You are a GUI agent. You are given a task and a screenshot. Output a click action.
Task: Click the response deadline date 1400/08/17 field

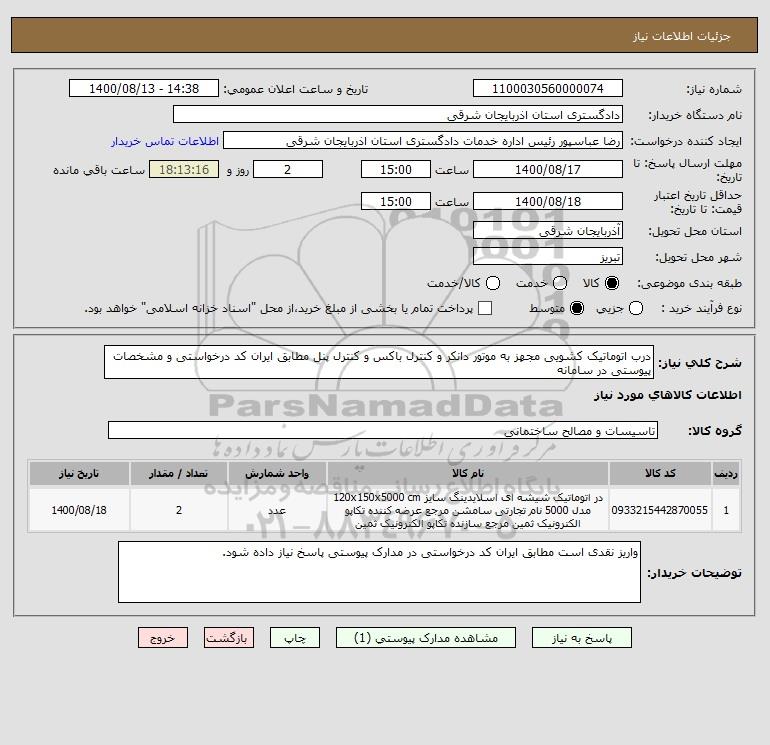pyautogui.click(x=548, y=169)
